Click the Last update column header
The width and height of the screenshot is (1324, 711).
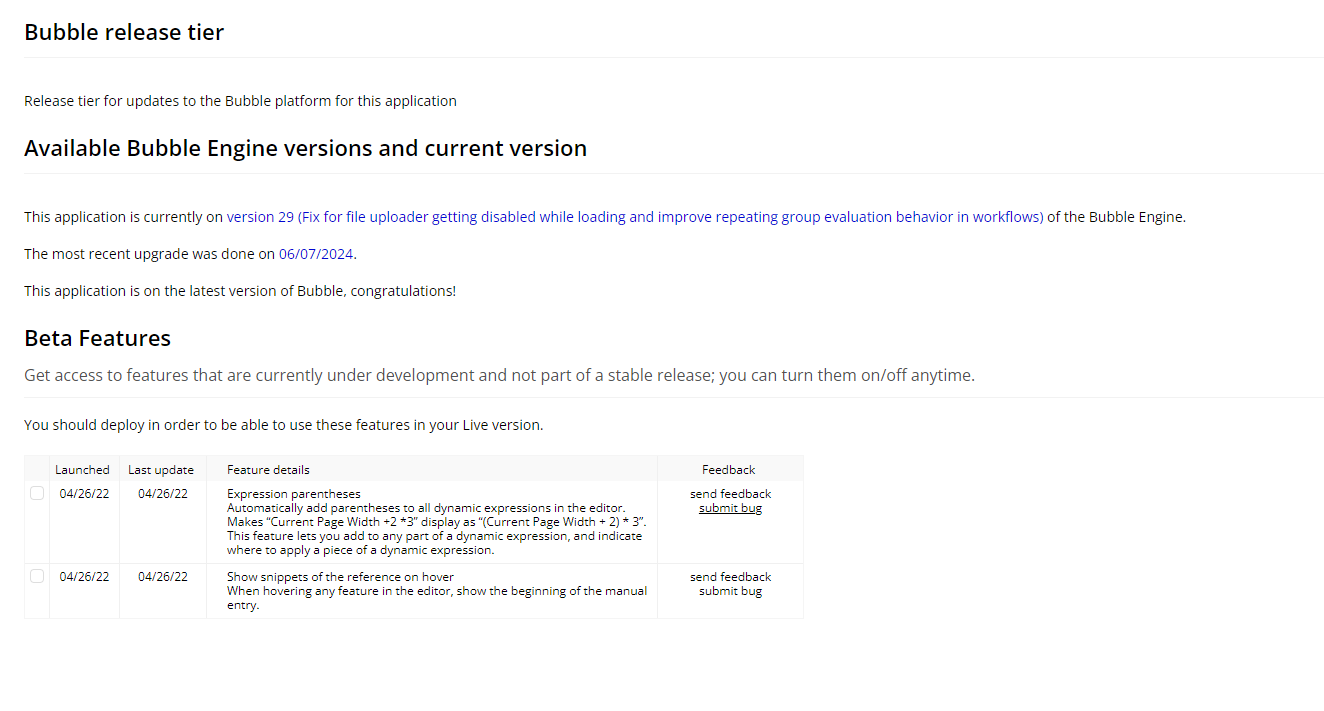click(161, 469)
